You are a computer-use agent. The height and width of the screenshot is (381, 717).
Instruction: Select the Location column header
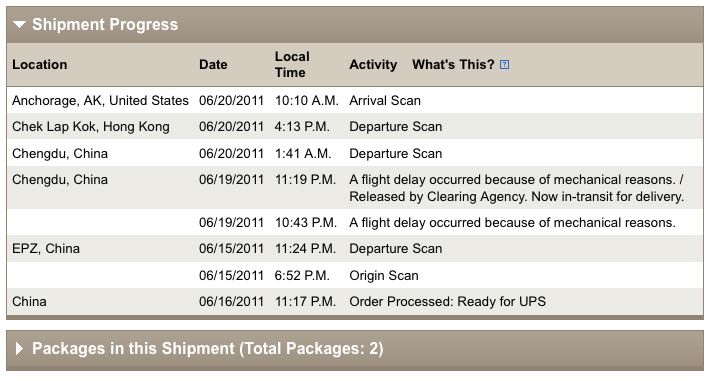pyautogui.click(x=40, y=64)
